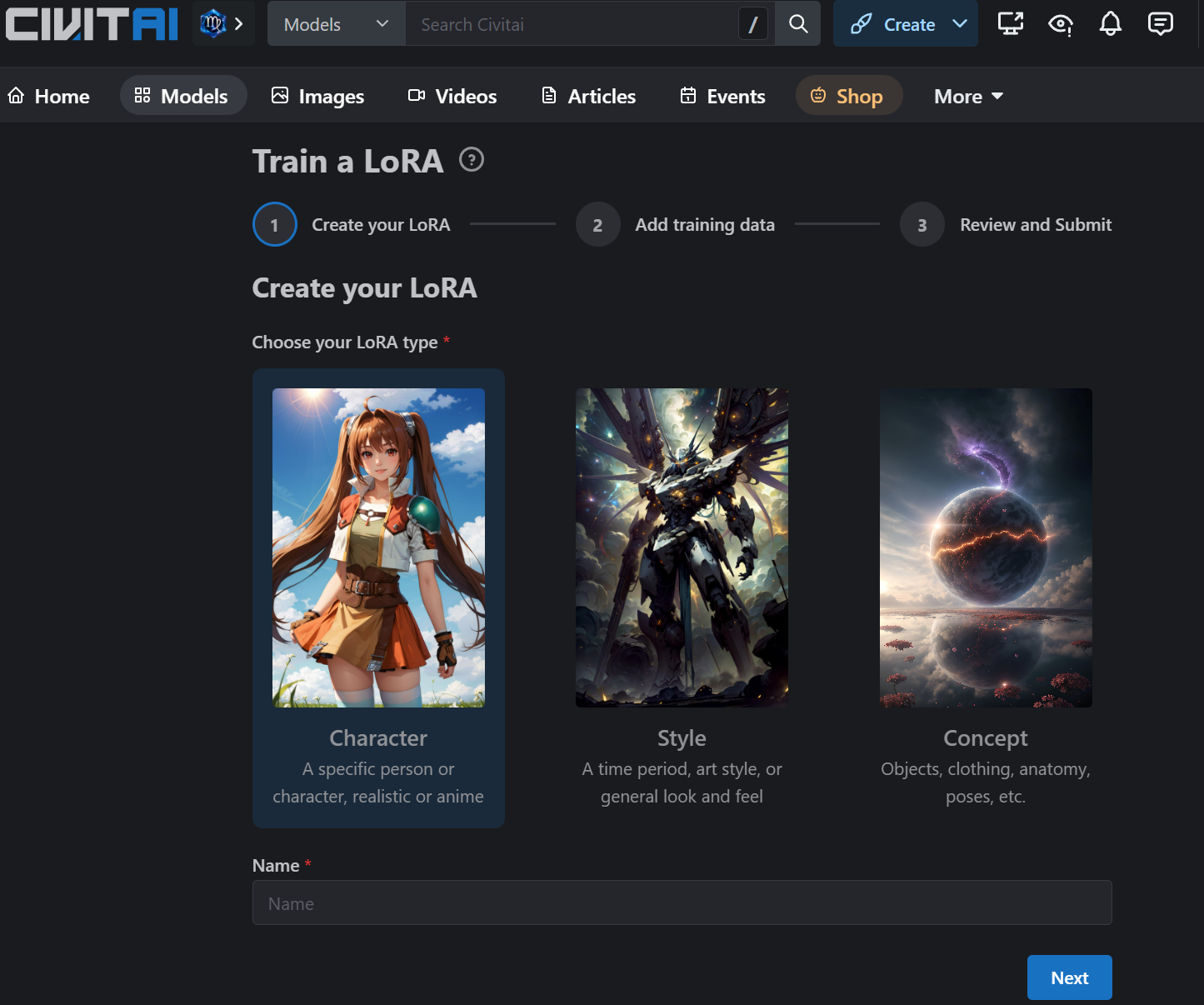Click the 'Create your LoRA' step label
This screenshot has height=1005, width=1204.
pyautogui.click(x=381, y=224)
